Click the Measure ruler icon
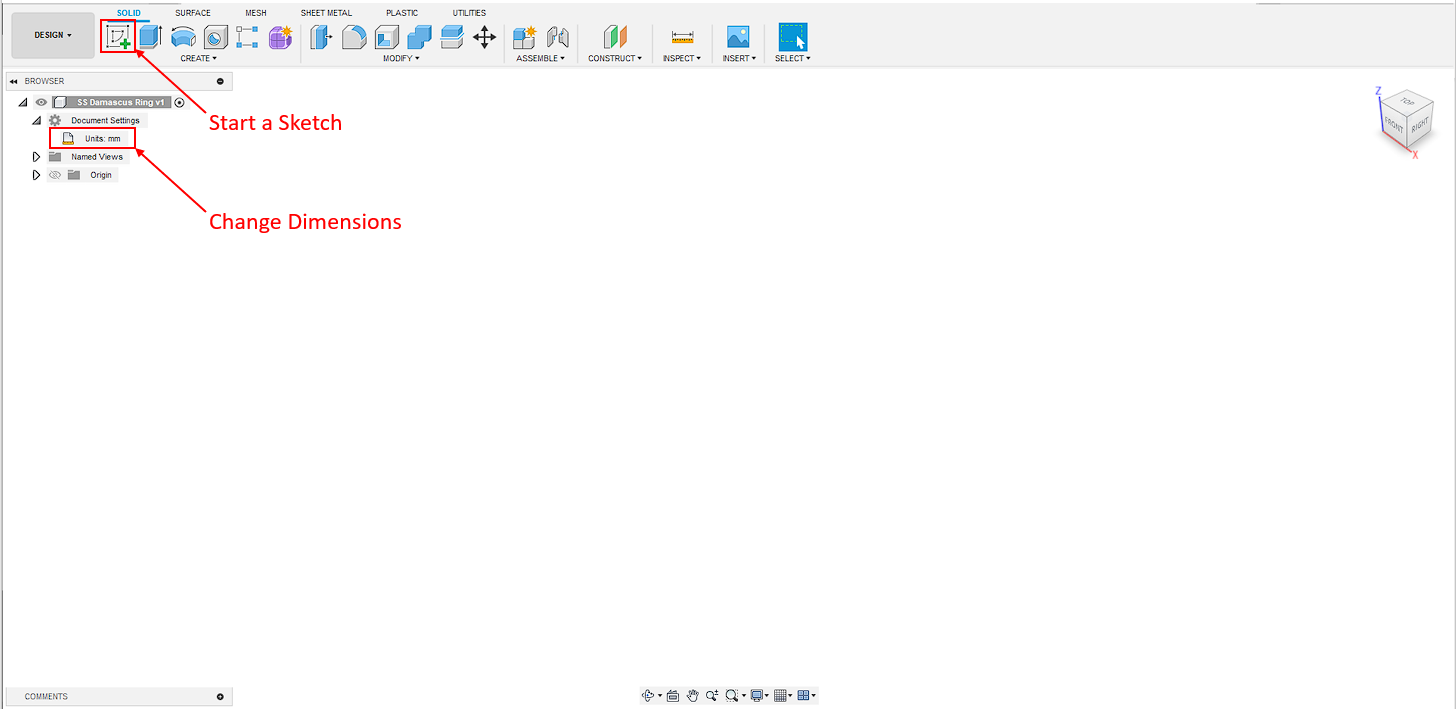The width and height of the screenshot is (1456, 709). click(x=682, y=38)
